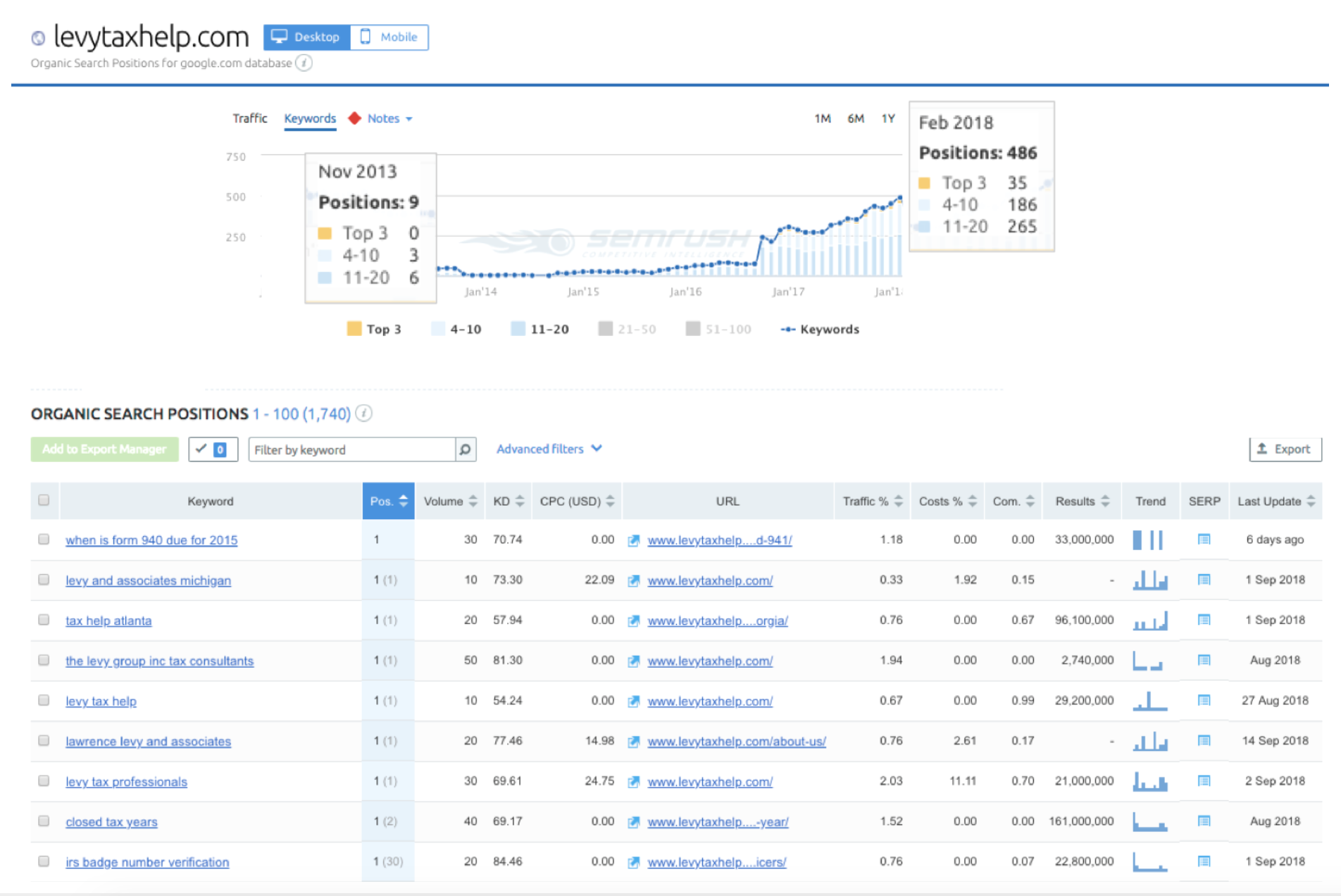1341x896 pixels.
Task: Click external link icon in 'levy and associates michigan' row
Action: point(634,580)
